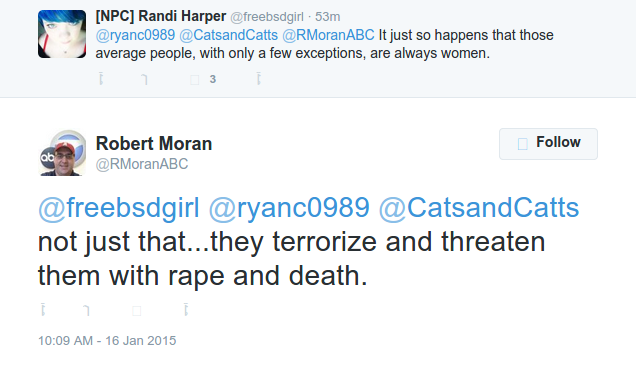Open the @freebsdgirl mention in Moran's tweet
Screen dimensions: 636x380
118,208
